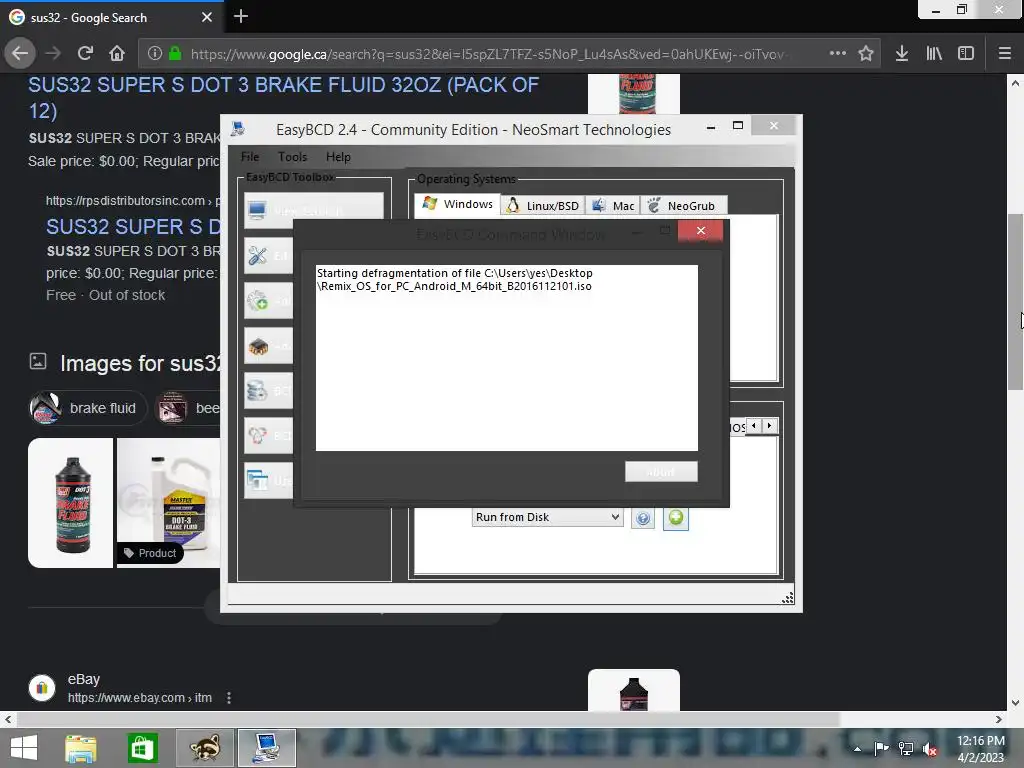Open eBay result three-dot options
The image size is (1024, 768).
[229, 698]
